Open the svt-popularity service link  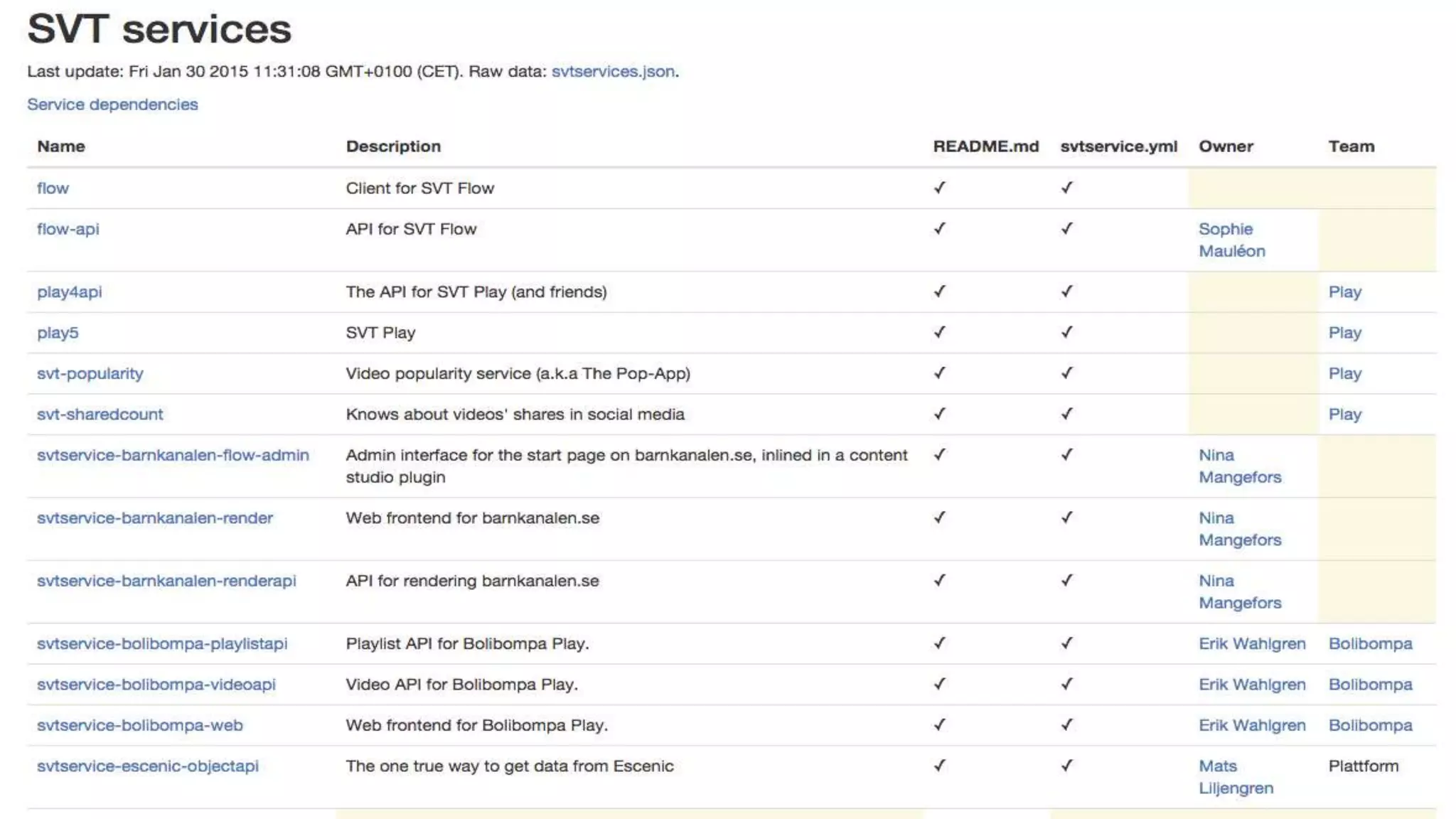pyautogui.click(x=90, y=374)
